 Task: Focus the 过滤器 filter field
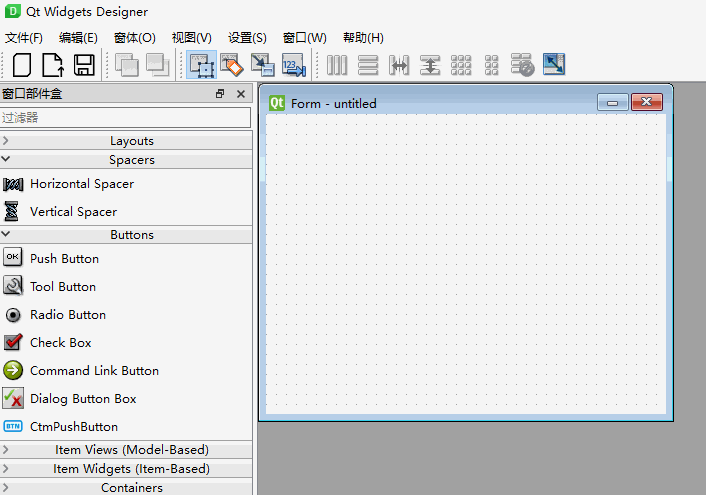click(x=125, y=118)
